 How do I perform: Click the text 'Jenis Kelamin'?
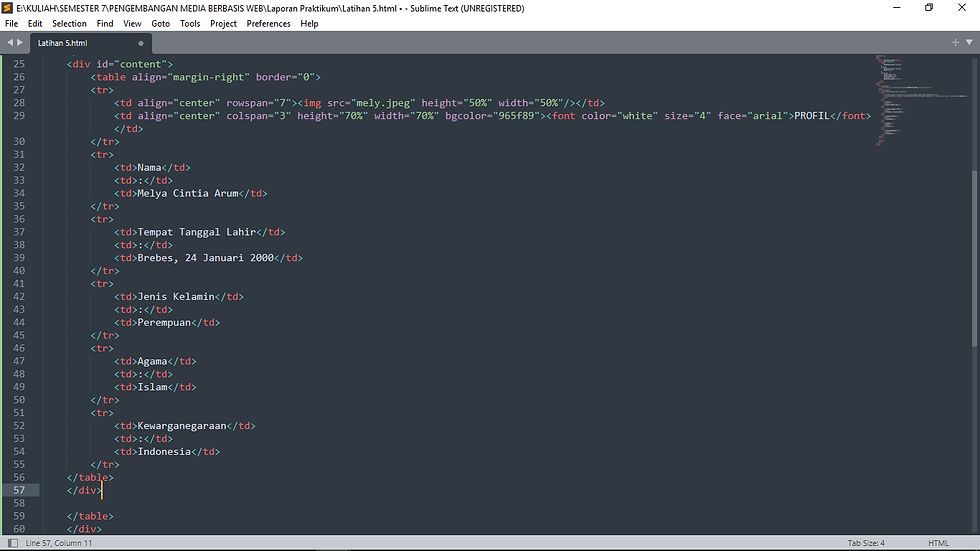point(176,297)
